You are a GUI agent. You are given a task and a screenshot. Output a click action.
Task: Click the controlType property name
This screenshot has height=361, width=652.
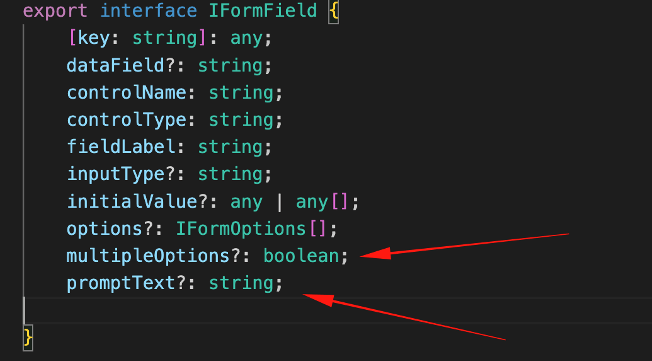[127, 120]
